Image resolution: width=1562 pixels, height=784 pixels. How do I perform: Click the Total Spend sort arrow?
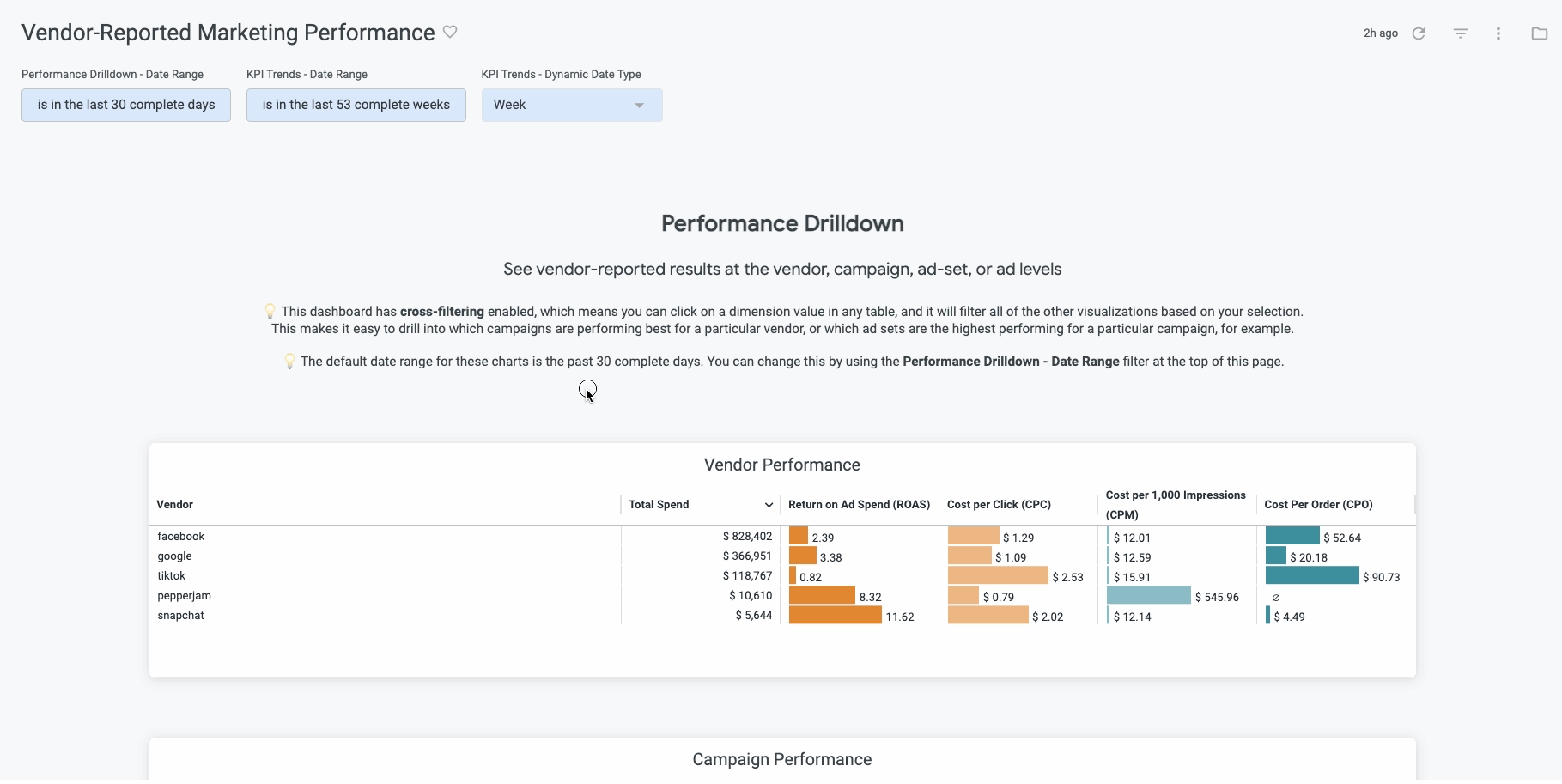coord(769,505)
